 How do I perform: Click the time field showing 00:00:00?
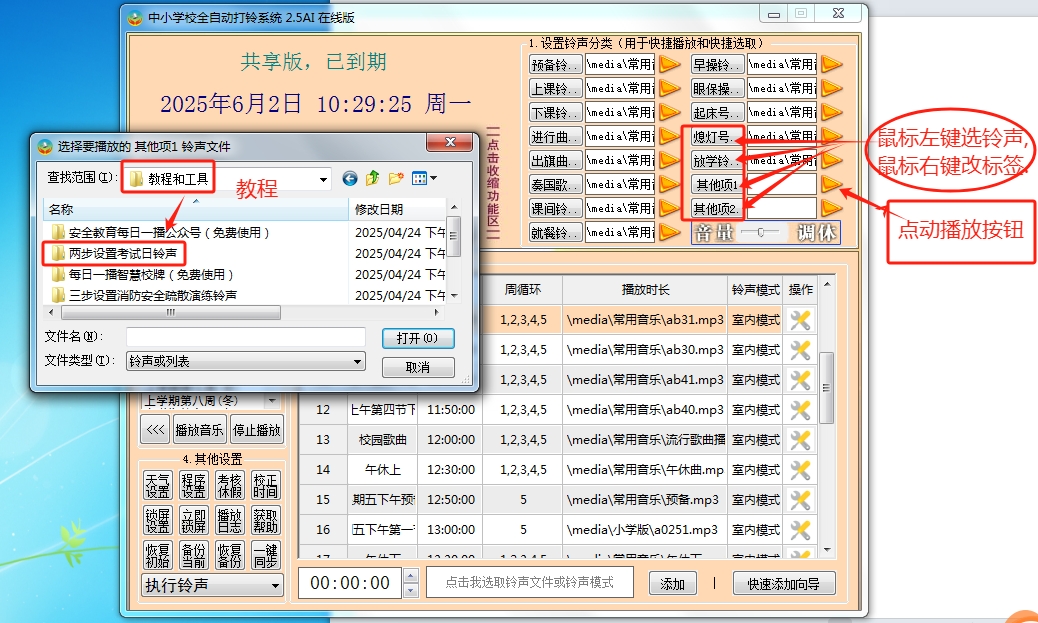point(350,583)
